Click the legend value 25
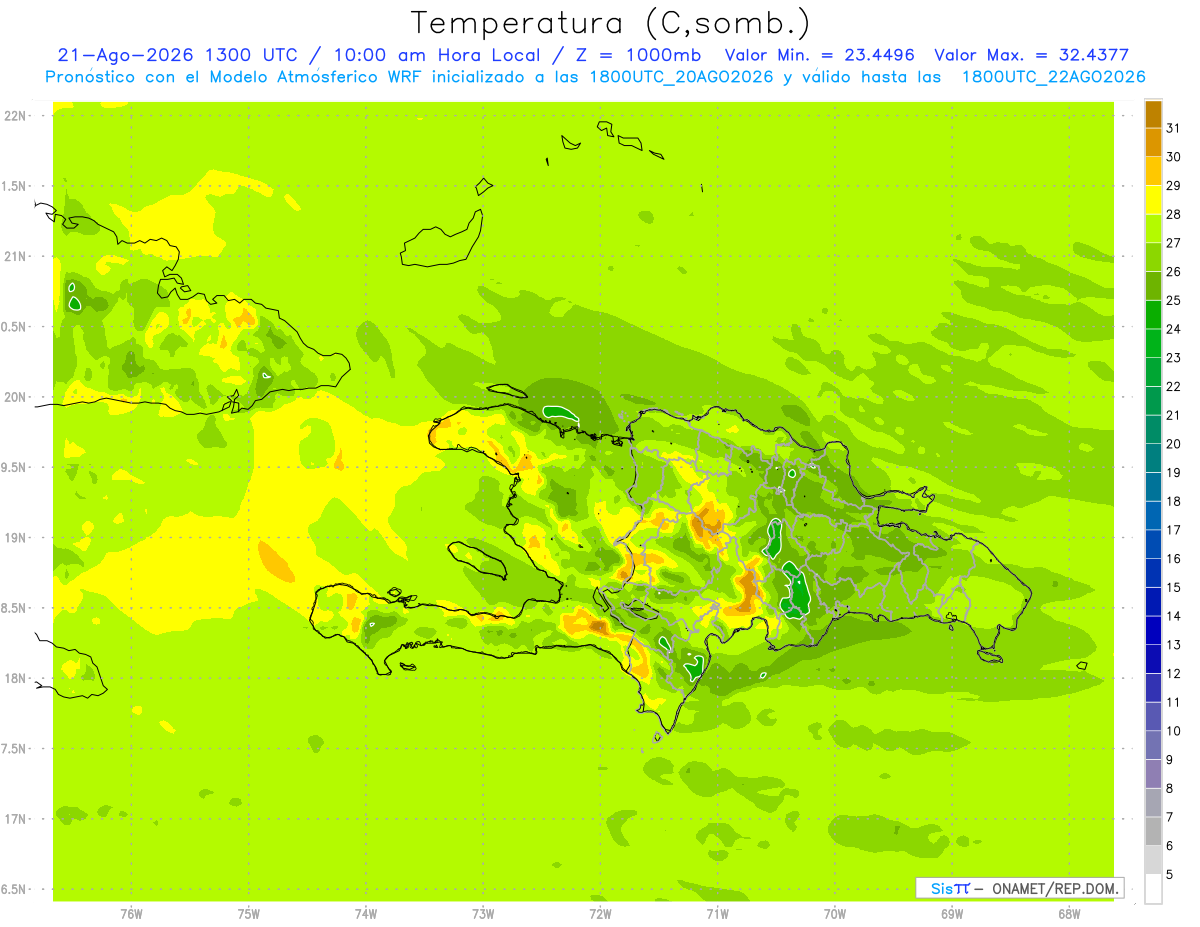 pyautogui.click(x=1174, y=300)
